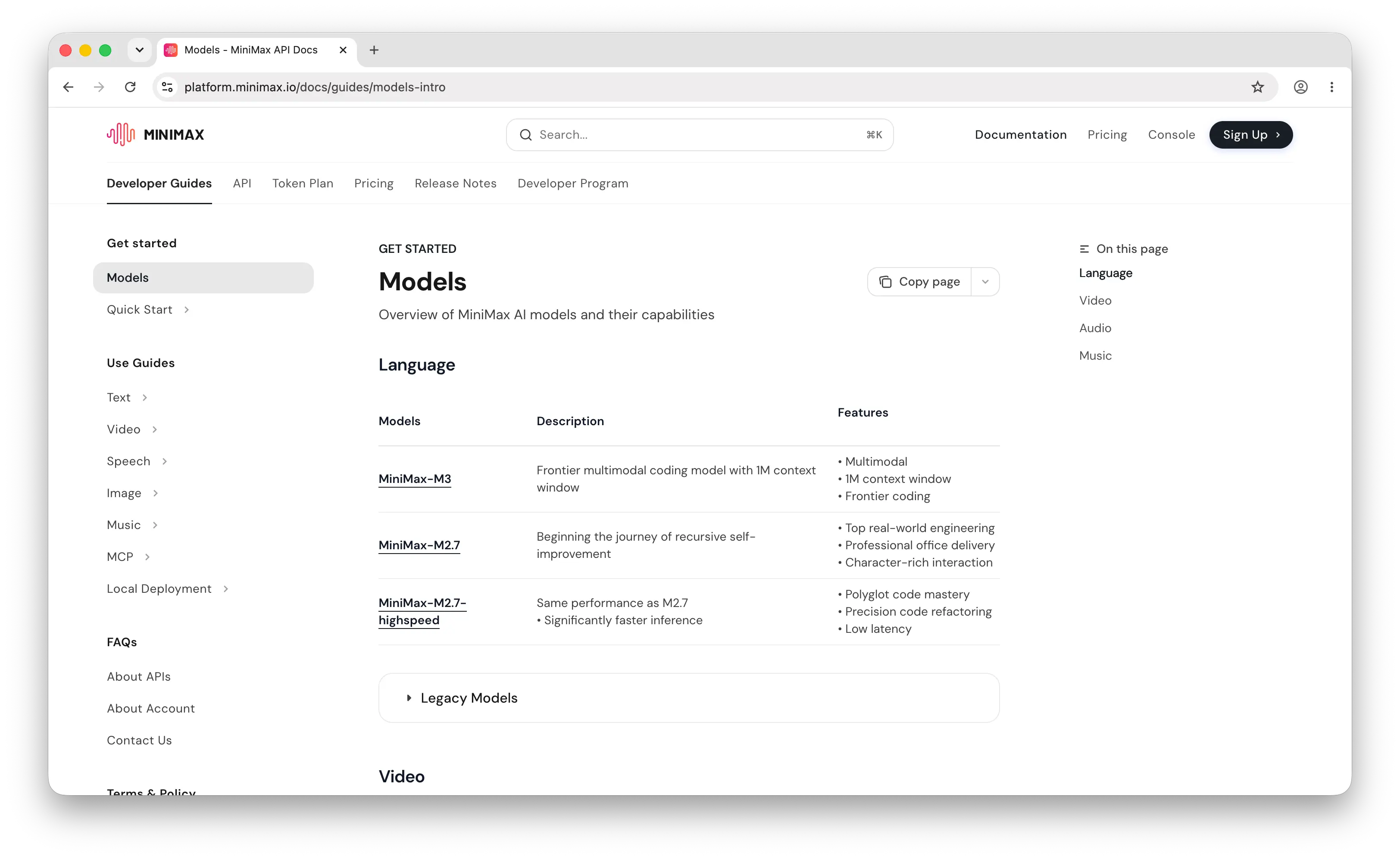The width and height of the screenshot is (1400, 859).
Task: Click Documentation in the top header
Action: point(1021,135)
